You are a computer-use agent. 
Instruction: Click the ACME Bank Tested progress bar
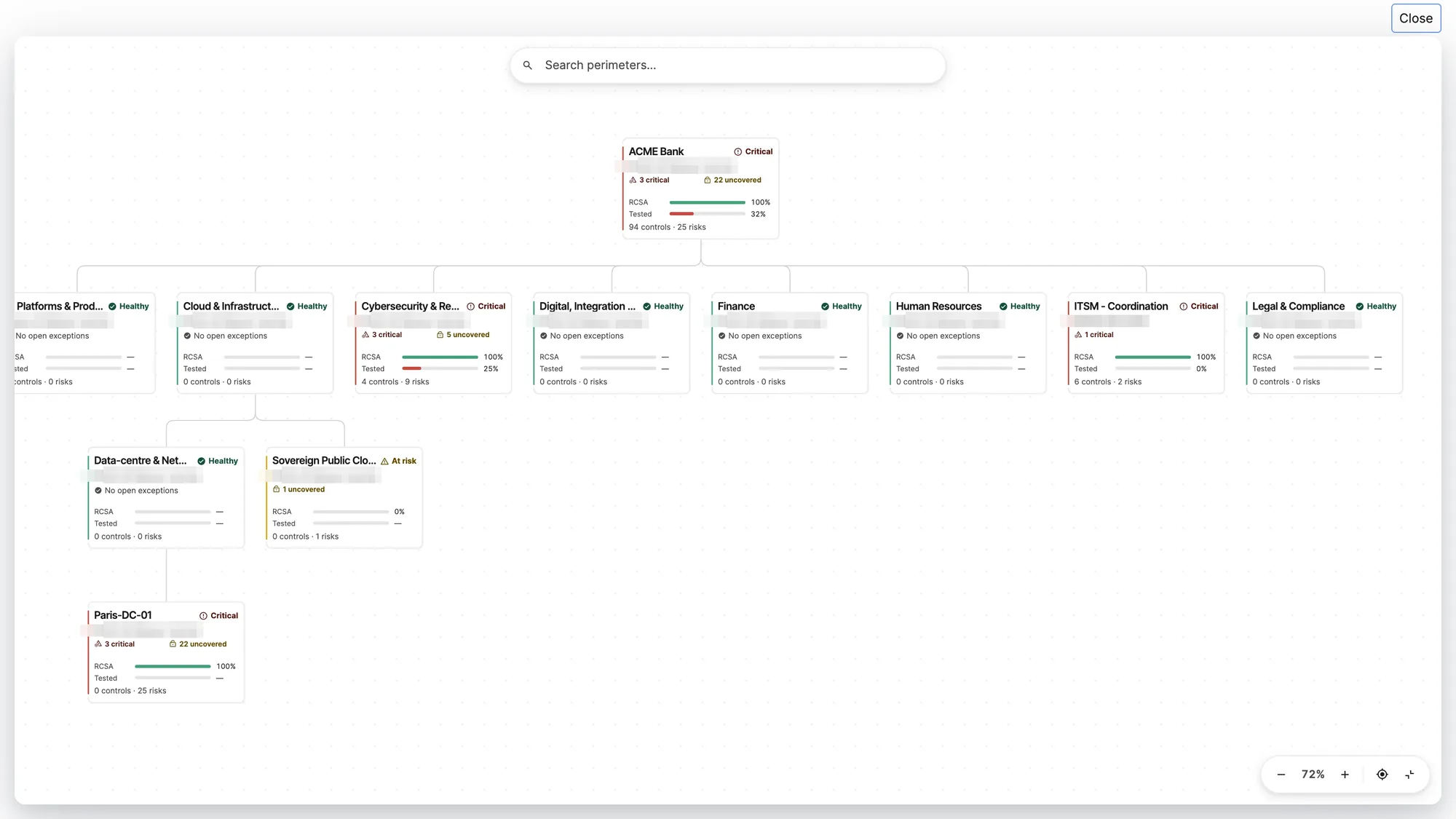pos(707,214)
